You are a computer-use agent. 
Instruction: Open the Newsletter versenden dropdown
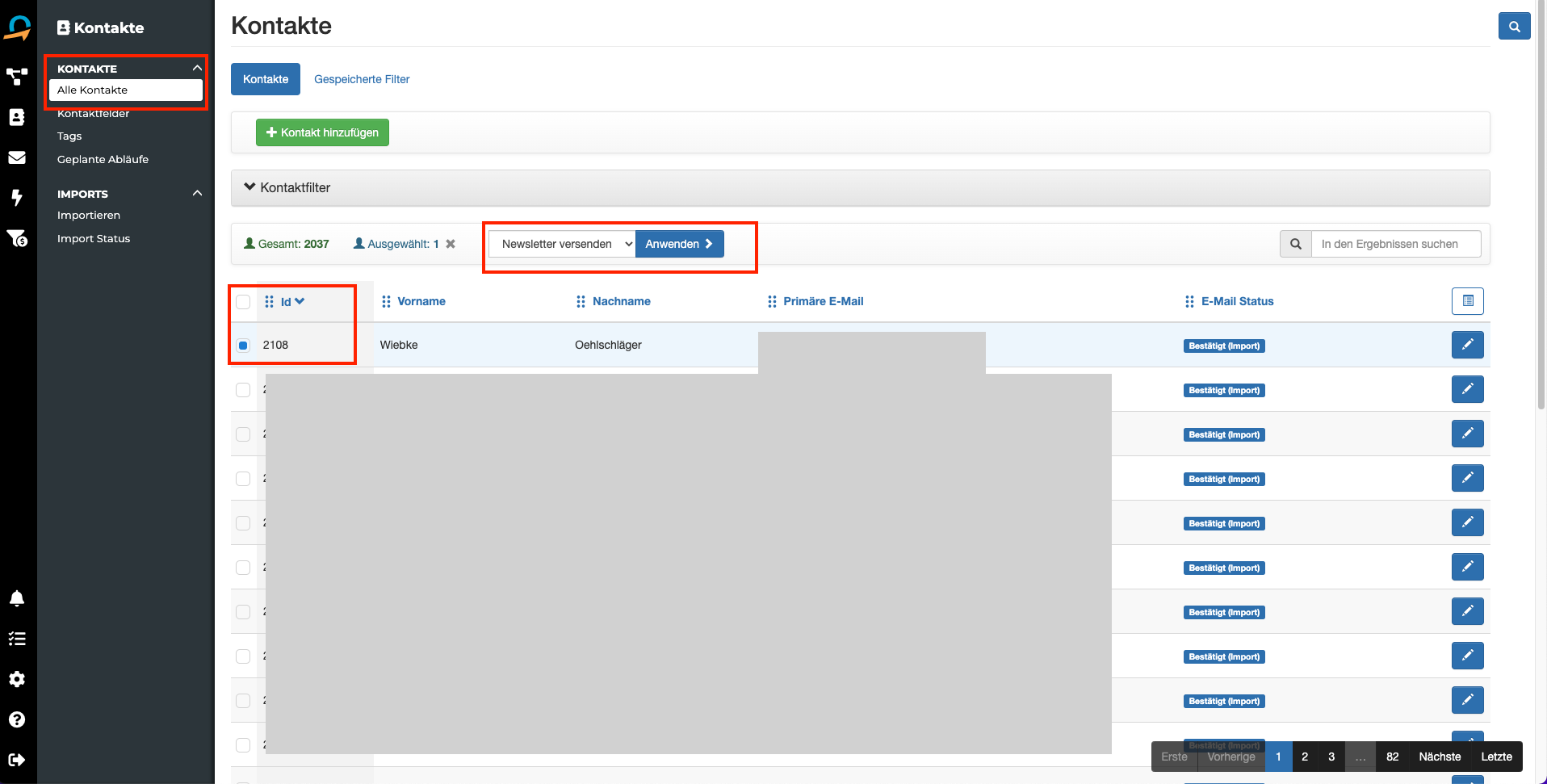point(562,244)
